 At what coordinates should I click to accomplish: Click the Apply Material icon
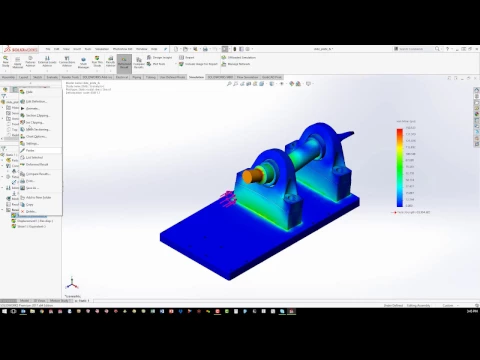coord(17,62)
